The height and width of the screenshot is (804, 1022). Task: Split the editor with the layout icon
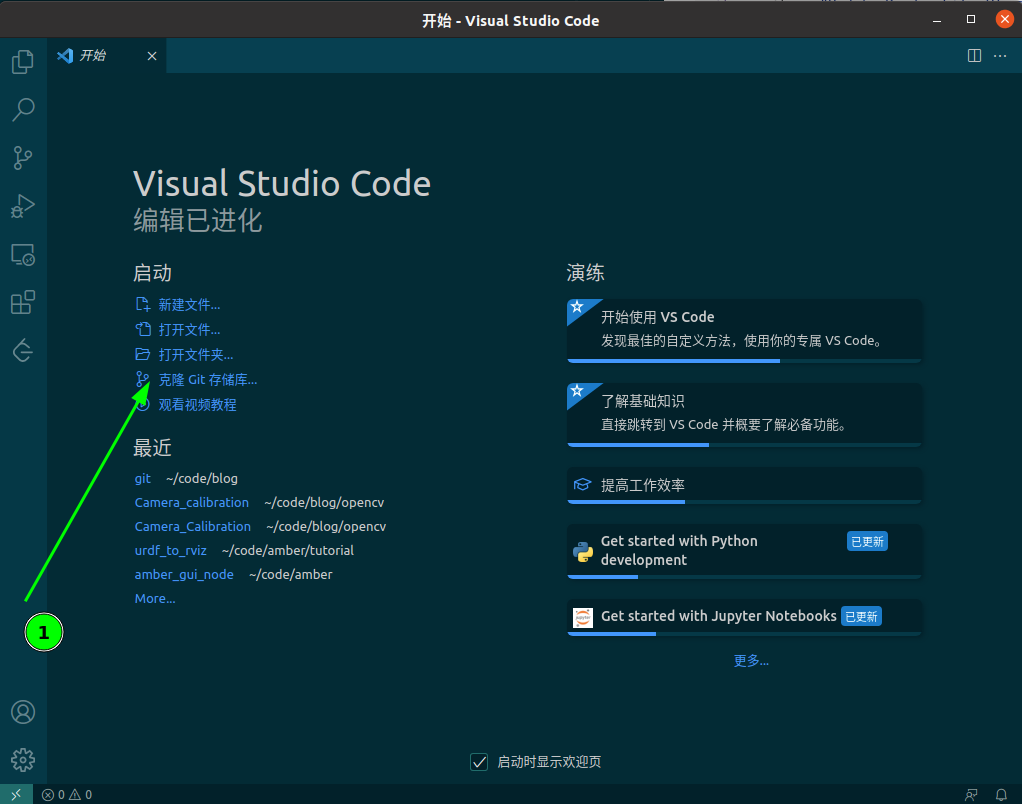tap(974, 56)
